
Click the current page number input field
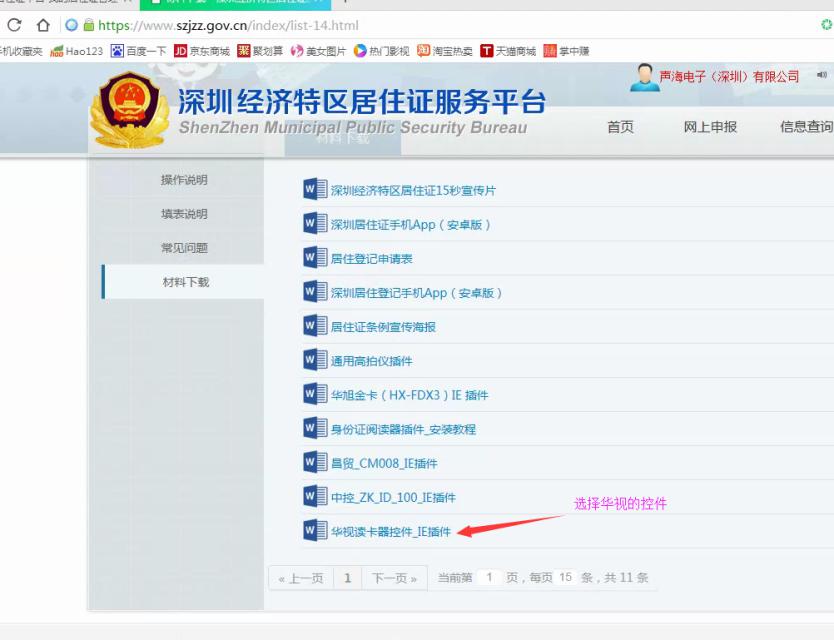pos(489,578)
